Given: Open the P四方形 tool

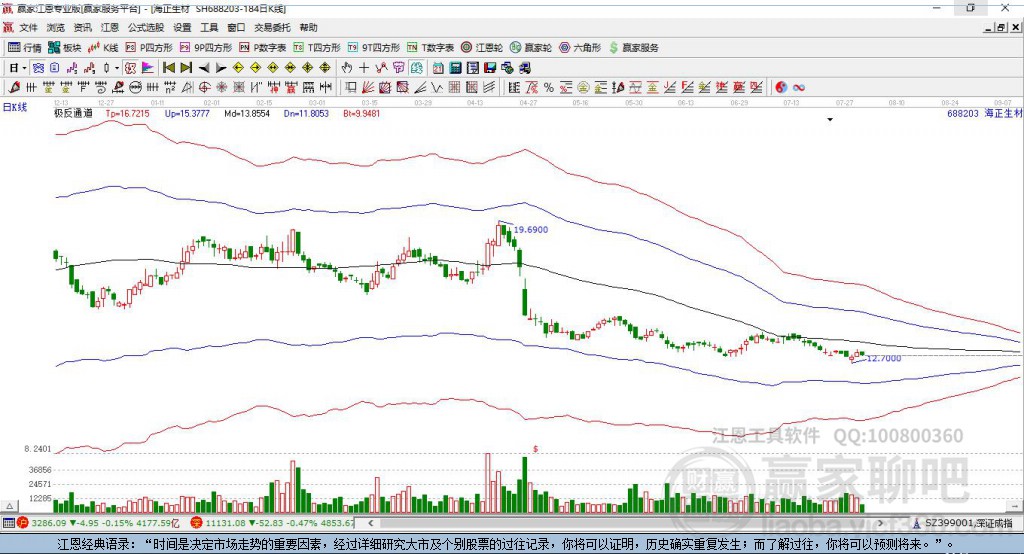Looking at the screenshot, I should tap(149, 48).
